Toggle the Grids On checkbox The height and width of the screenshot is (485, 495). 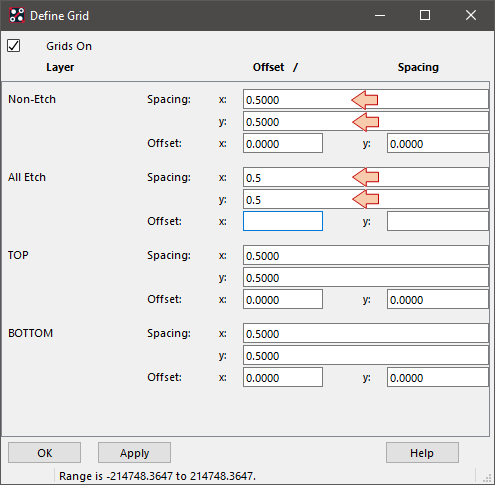pos(14,46)
